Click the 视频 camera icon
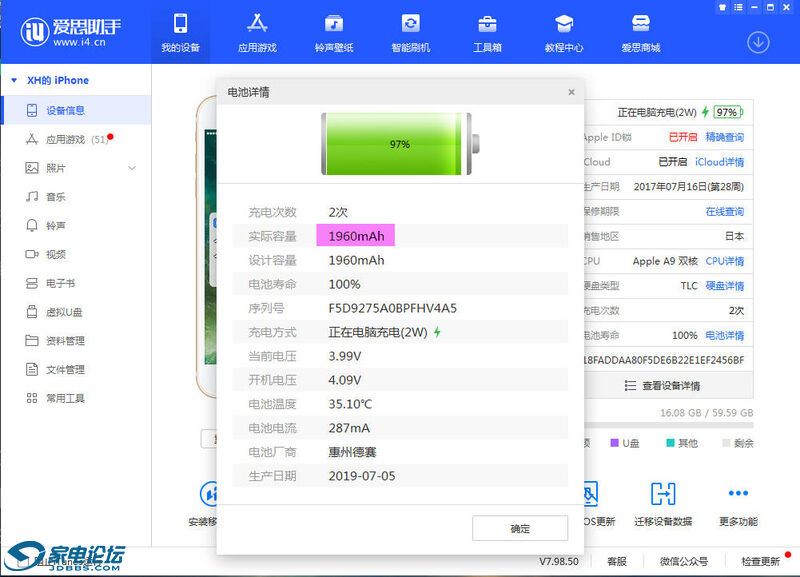Image resolution: width=800 pixels, height=577 pixels. click(32, 254)
